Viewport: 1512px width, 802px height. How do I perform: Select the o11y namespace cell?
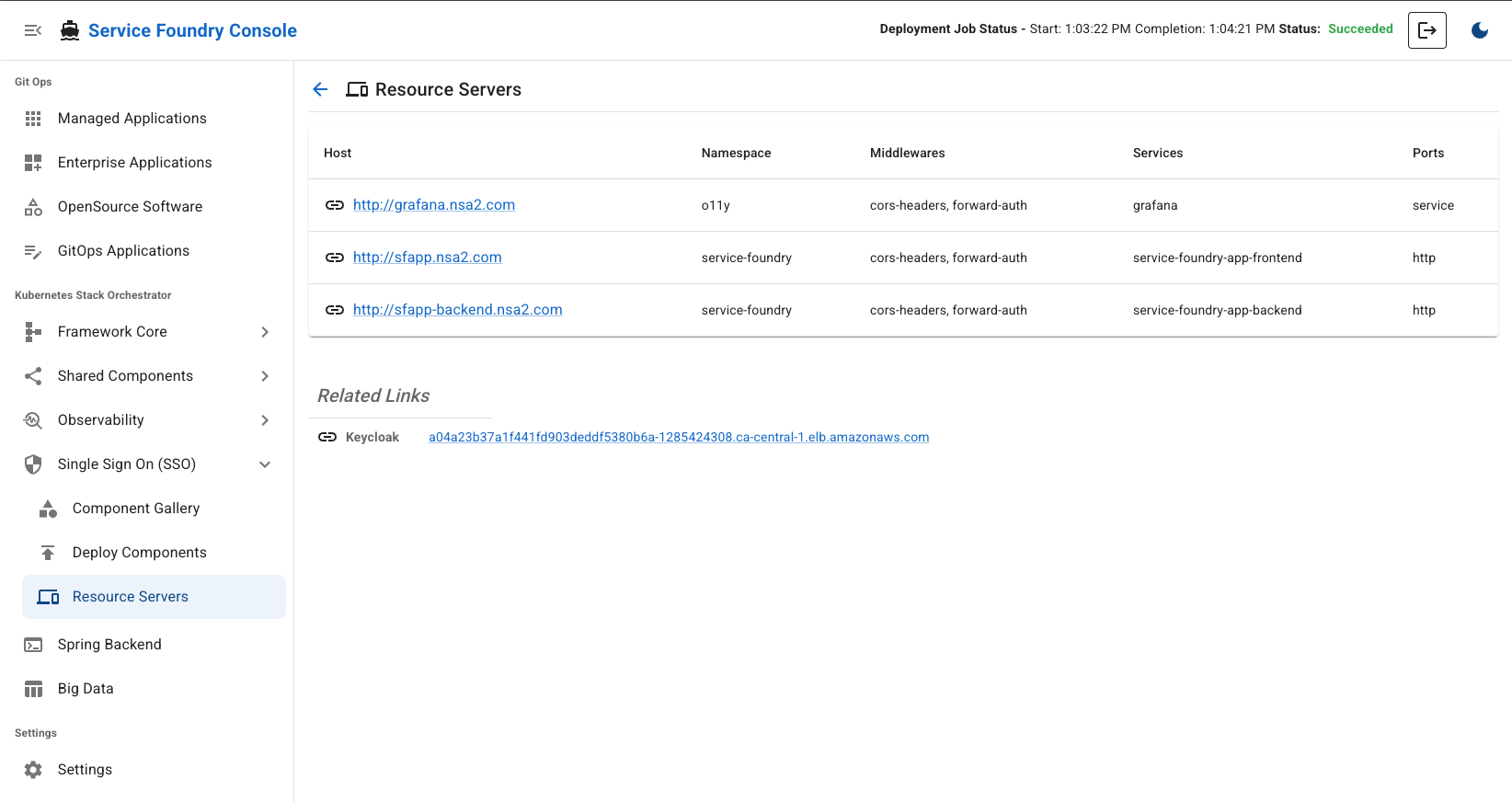(x=716, y=205)
